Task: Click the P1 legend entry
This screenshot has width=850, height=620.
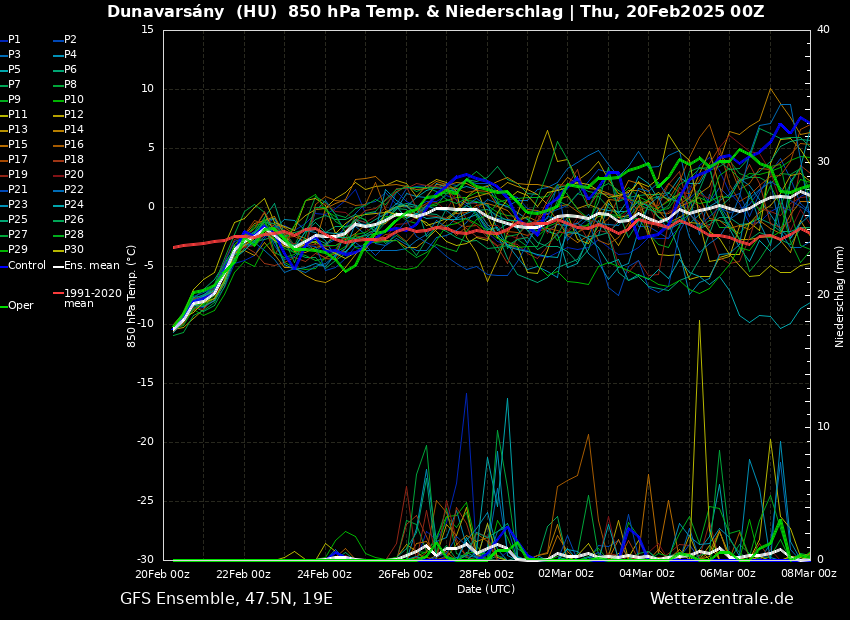Action: click(x=14, y=40)
